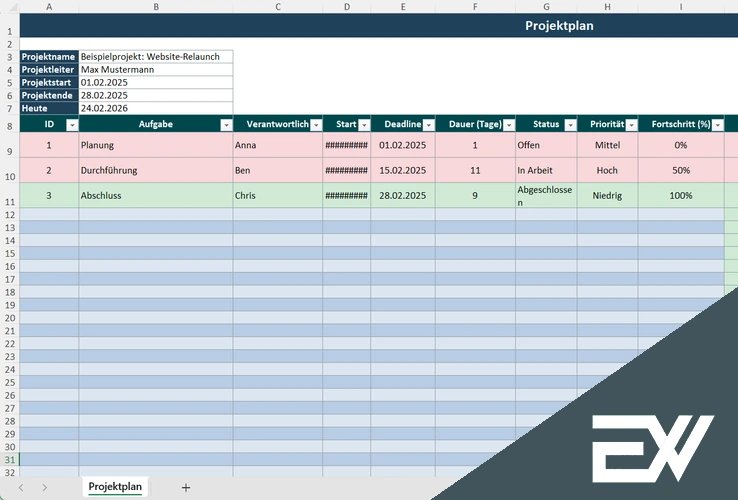The image size is (738, 500).
Task: Open the Priorität column filter dropdown
Action: coord(632,125)
